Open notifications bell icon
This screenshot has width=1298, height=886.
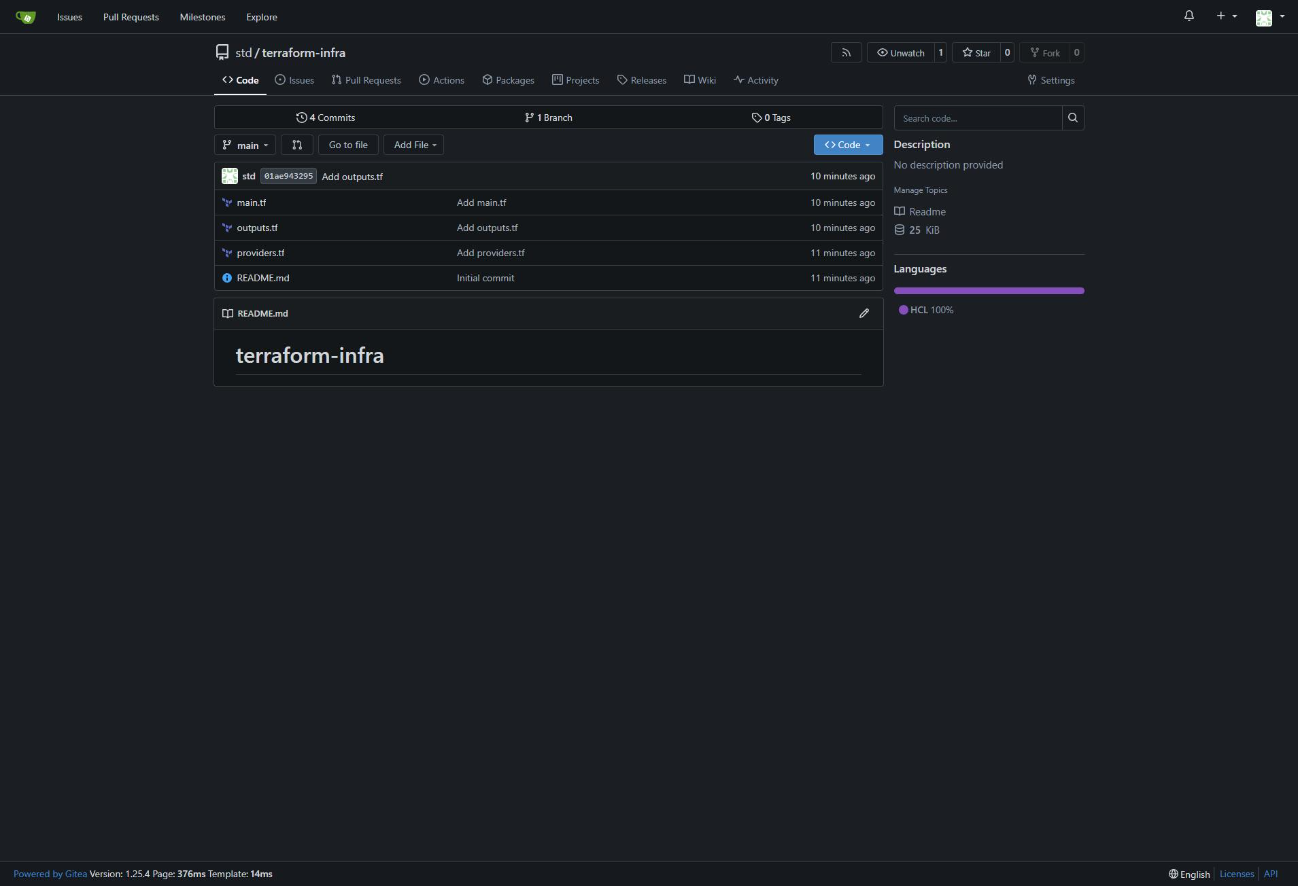pos(1189,16)
